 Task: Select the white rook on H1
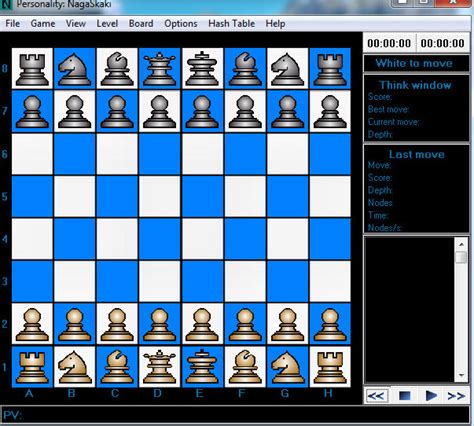(330, 367)
